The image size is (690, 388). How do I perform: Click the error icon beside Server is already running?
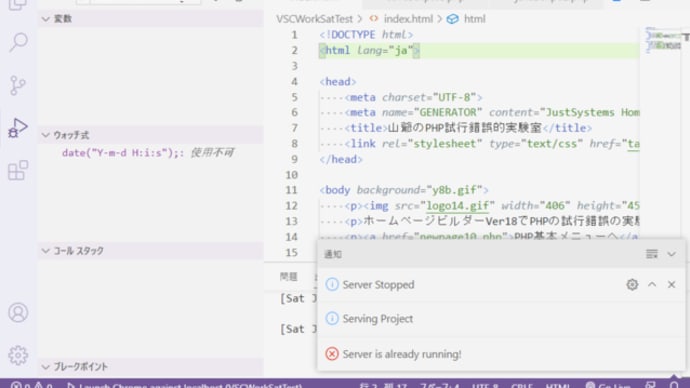pyautogui.click(x=332, y=354)
